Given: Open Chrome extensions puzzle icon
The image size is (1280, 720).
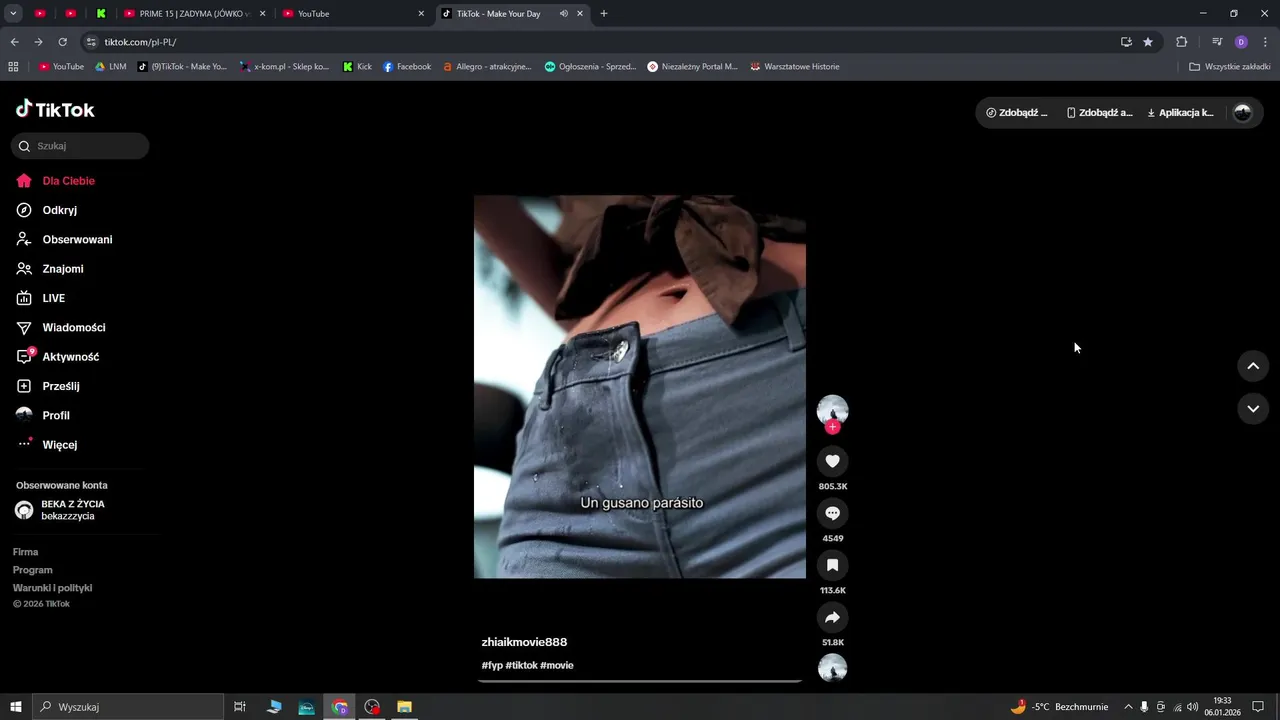Looking at the screenshot, I should coord(1182,42).
